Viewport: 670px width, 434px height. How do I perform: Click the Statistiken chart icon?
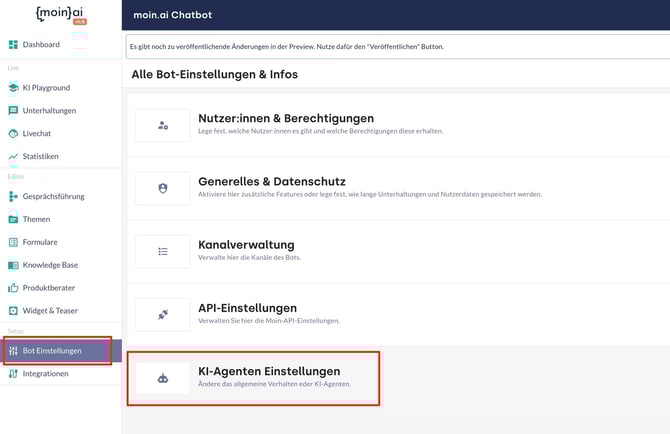[x=13, y=156]
